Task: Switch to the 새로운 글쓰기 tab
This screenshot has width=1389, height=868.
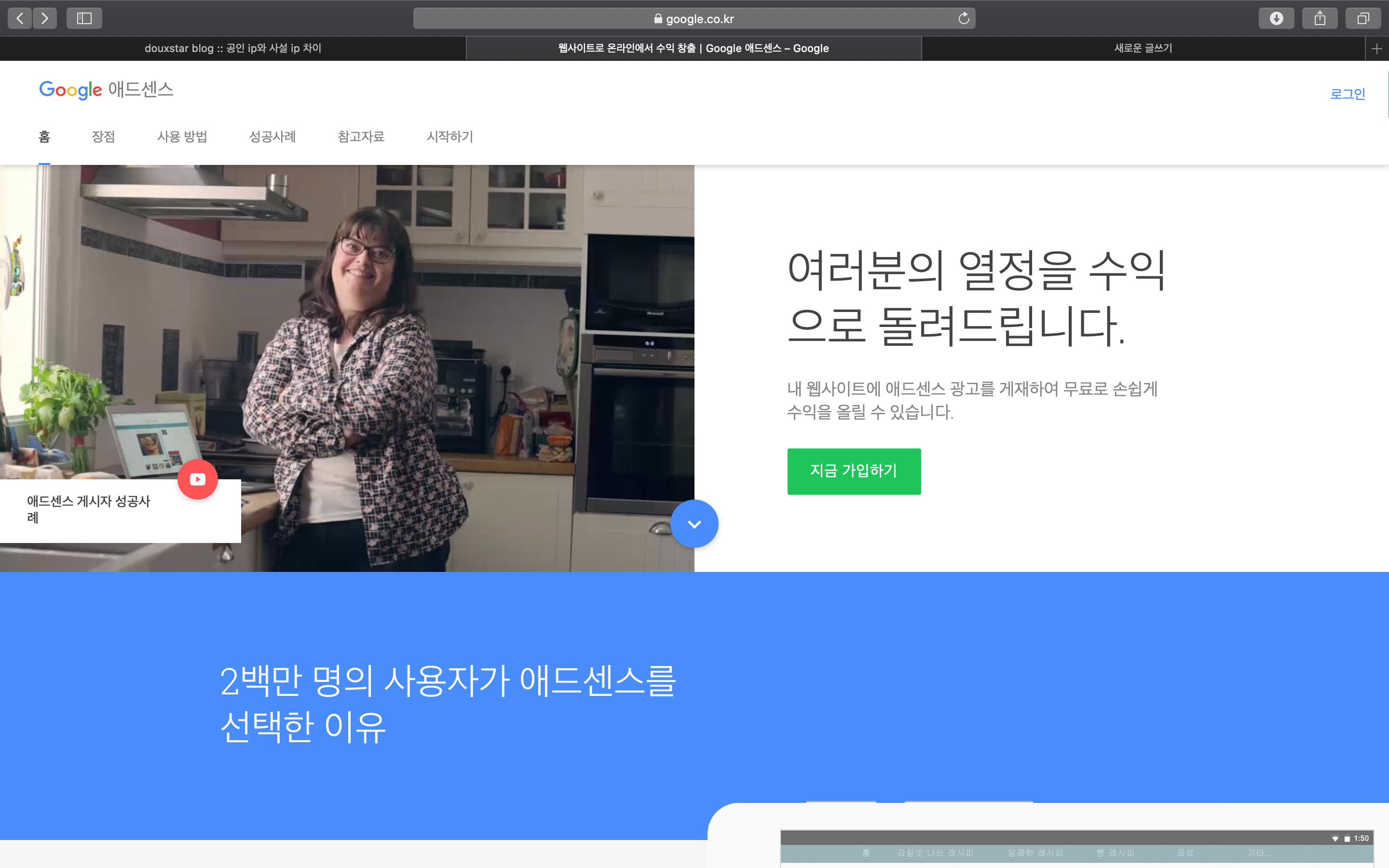Action: pyautogui.click(x=1143, y=49)
